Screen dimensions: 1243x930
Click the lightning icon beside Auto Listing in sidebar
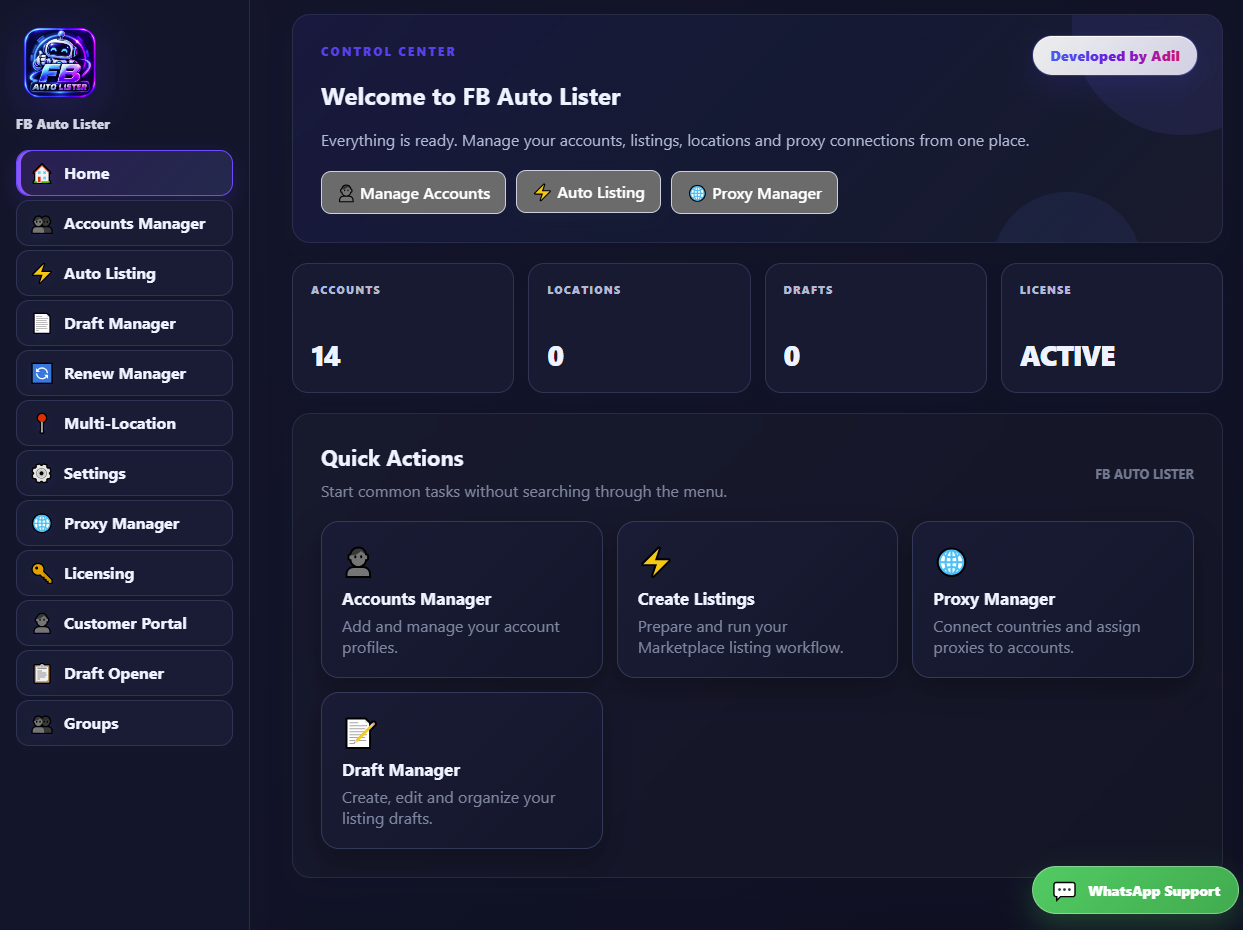click(42, 274)
